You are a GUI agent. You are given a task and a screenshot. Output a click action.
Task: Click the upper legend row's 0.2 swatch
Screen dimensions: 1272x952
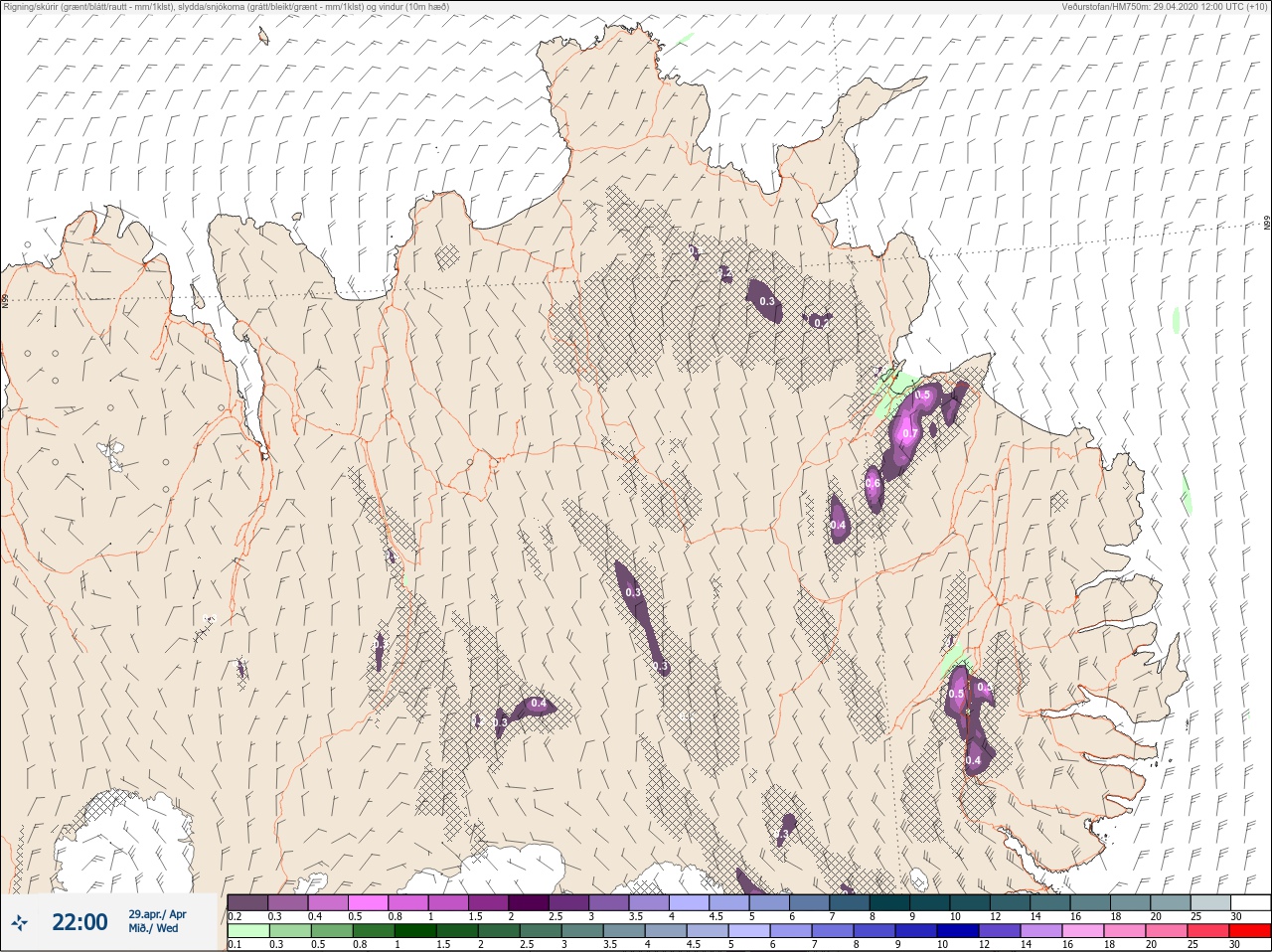click(247, 902)
